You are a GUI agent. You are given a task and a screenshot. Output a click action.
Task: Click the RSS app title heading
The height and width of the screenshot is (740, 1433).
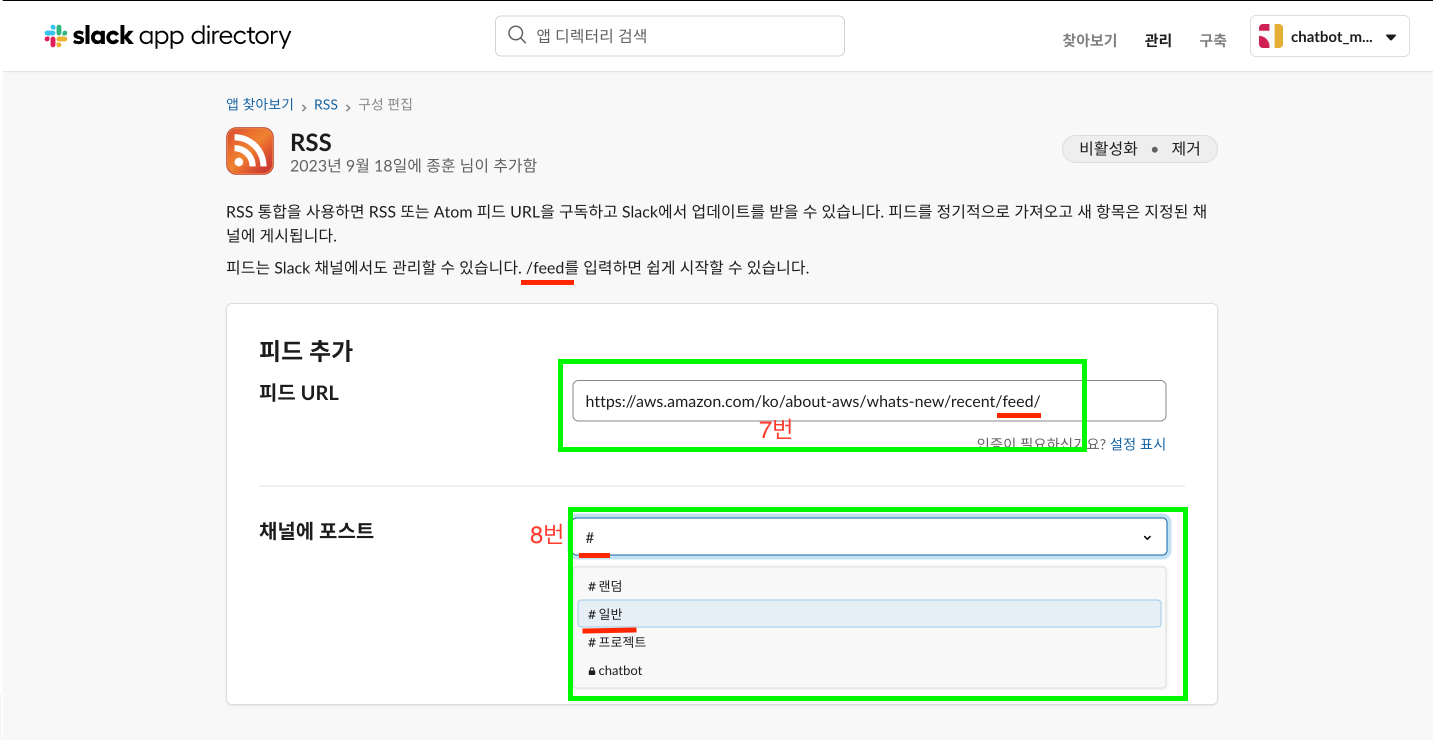311,142
